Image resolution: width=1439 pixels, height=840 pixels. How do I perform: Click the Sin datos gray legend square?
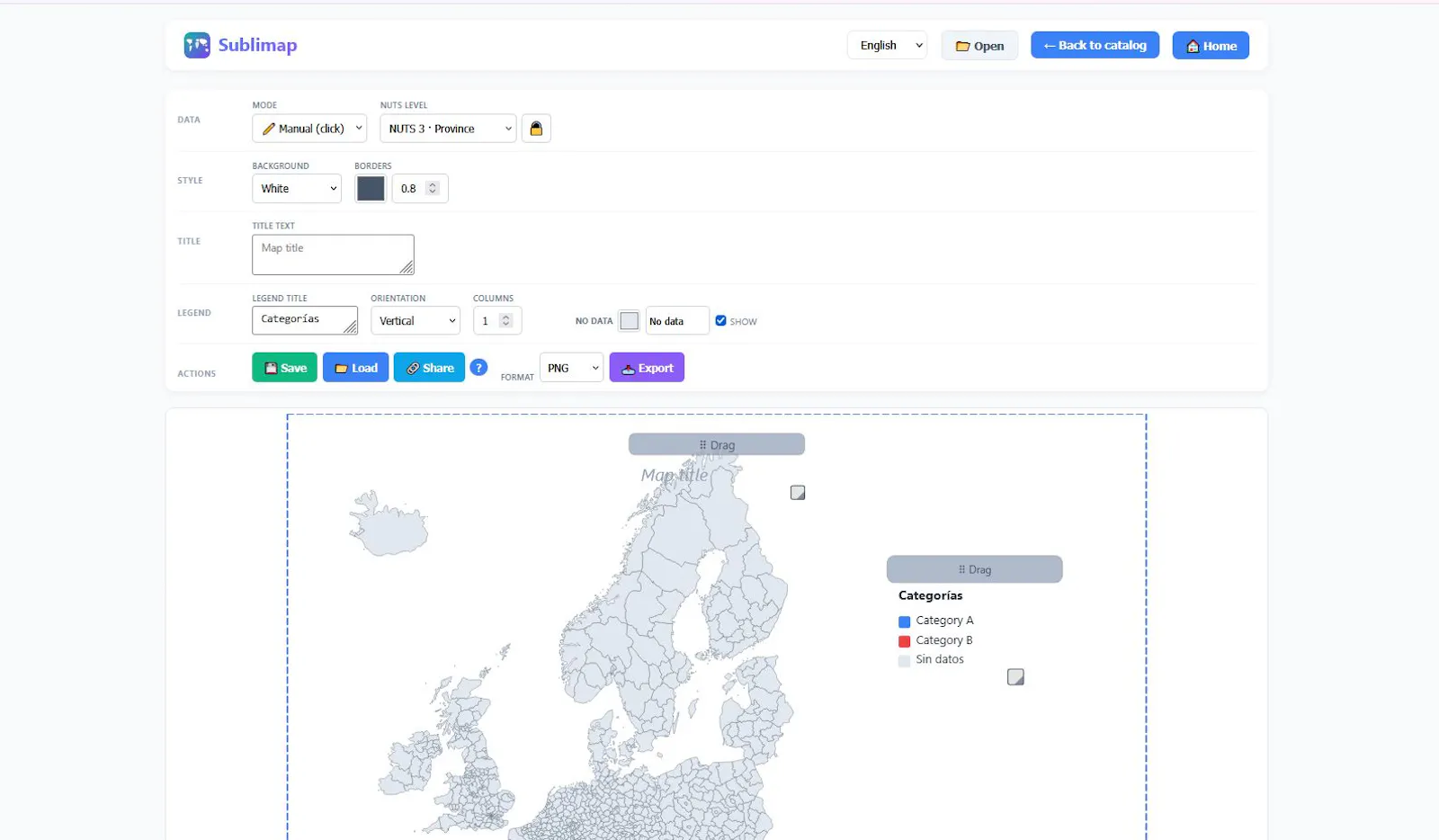905,660
